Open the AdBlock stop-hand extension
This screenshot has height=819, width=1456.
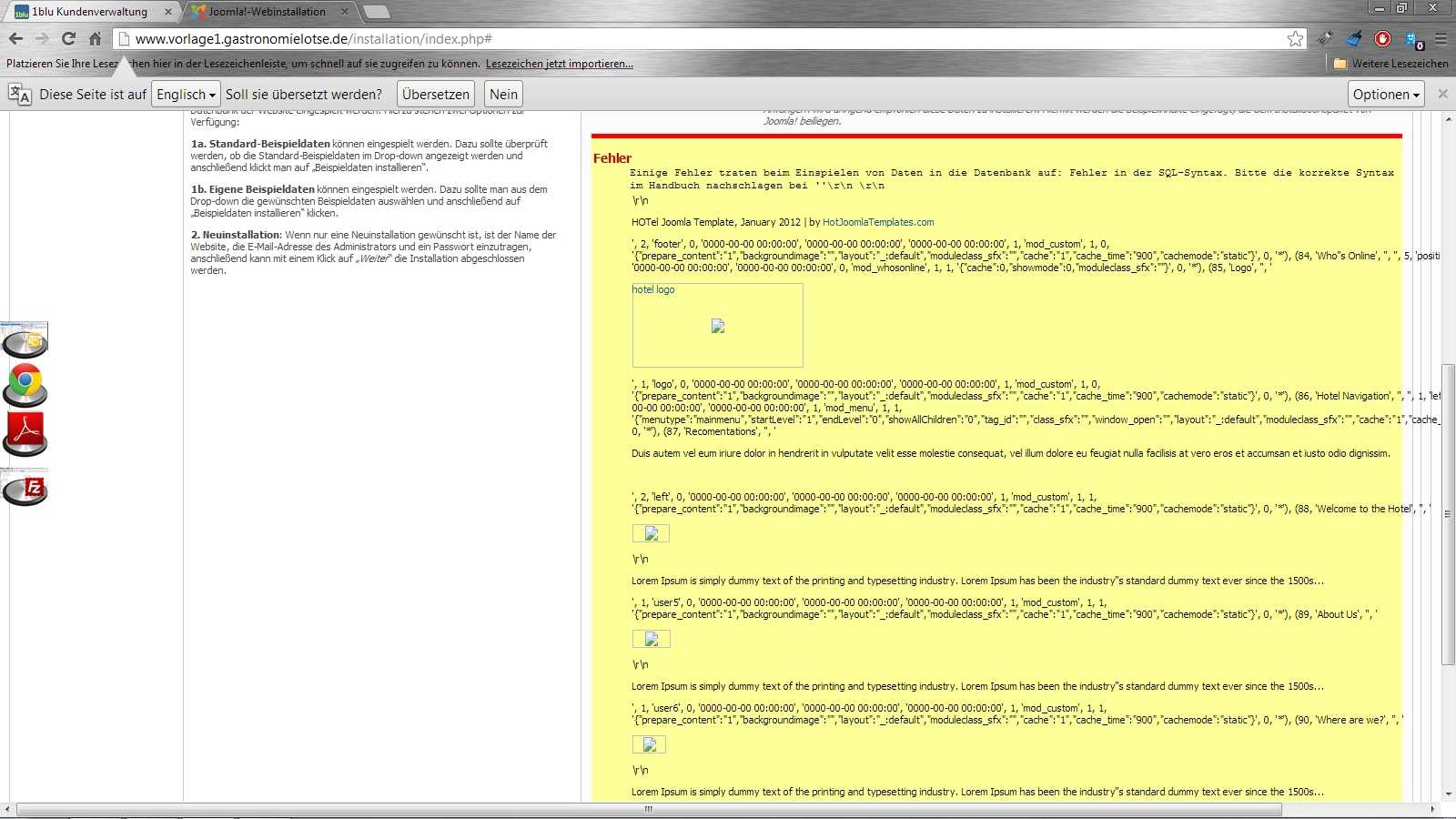click(1383, 38)
